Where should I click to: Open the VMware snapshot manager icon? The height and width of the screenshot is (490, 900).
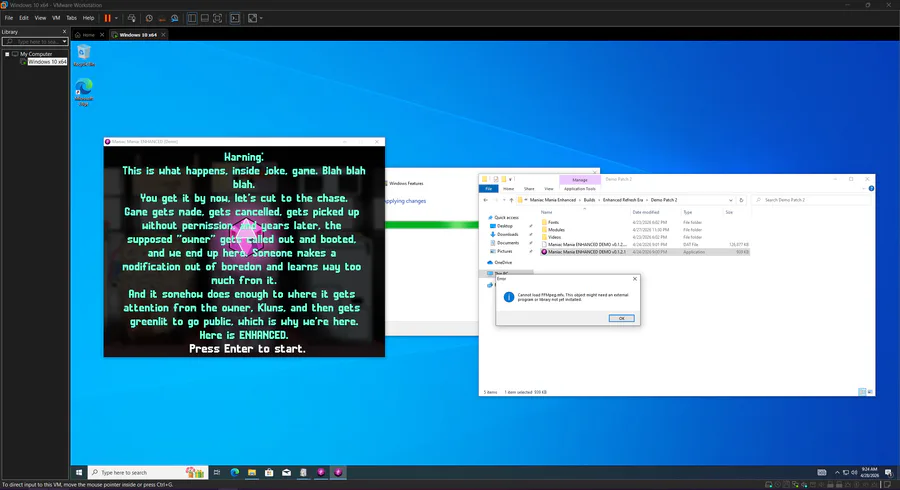click(x=174, y=18)
